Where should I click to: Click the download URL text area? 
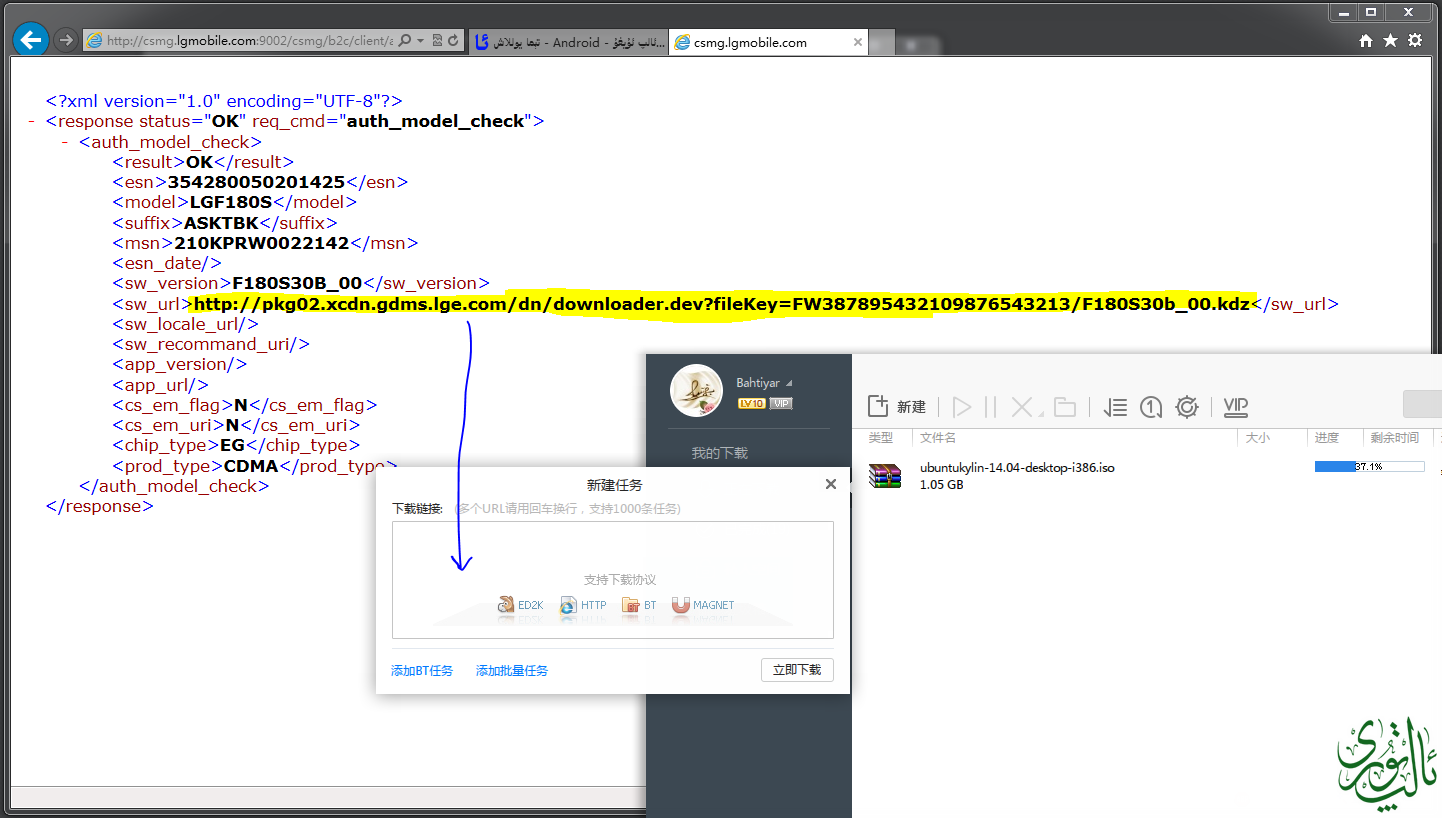coord(613,580)
